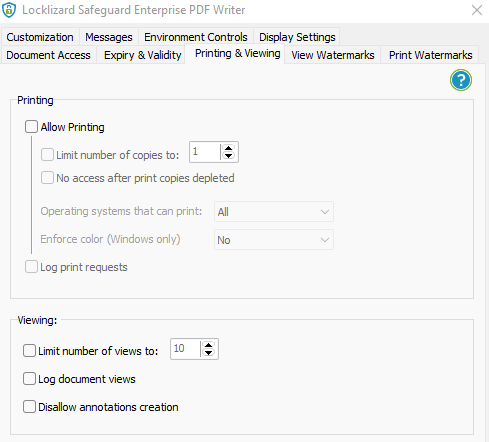The height and width of the screenshot is (442, 489).
Task: Tick Limit number of views to checkbox
Action: click(29, 351)
